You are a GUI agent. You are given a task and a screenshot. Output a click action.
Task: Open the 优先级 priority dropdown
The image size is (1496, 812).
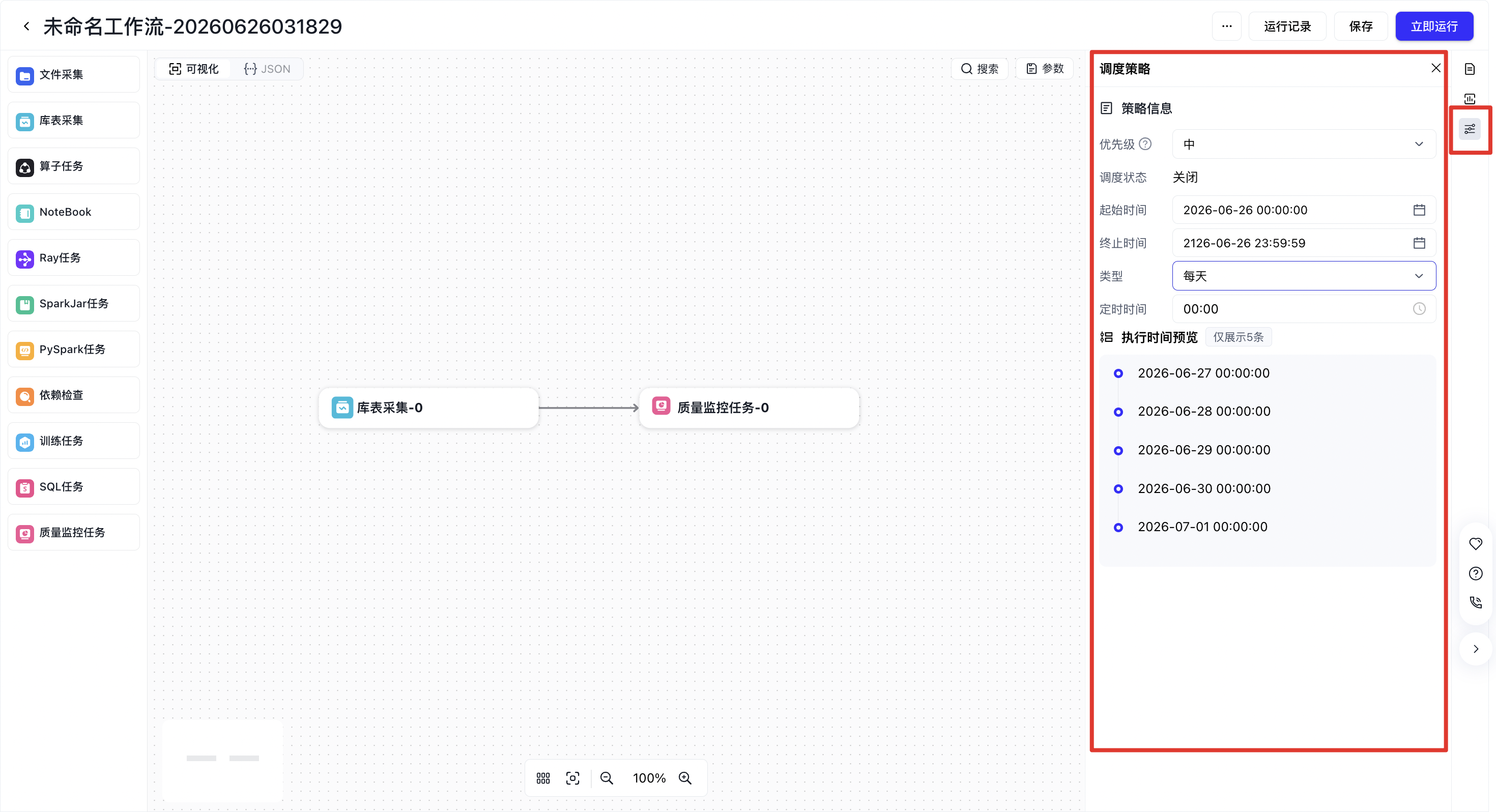pyautogui.click(x=1304, y=144)
